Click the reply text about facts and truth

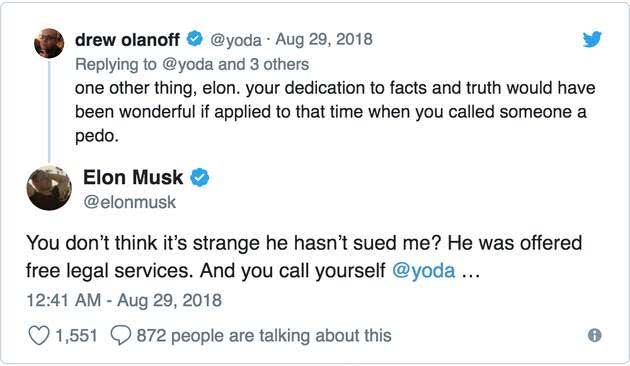tap(335, 112)
